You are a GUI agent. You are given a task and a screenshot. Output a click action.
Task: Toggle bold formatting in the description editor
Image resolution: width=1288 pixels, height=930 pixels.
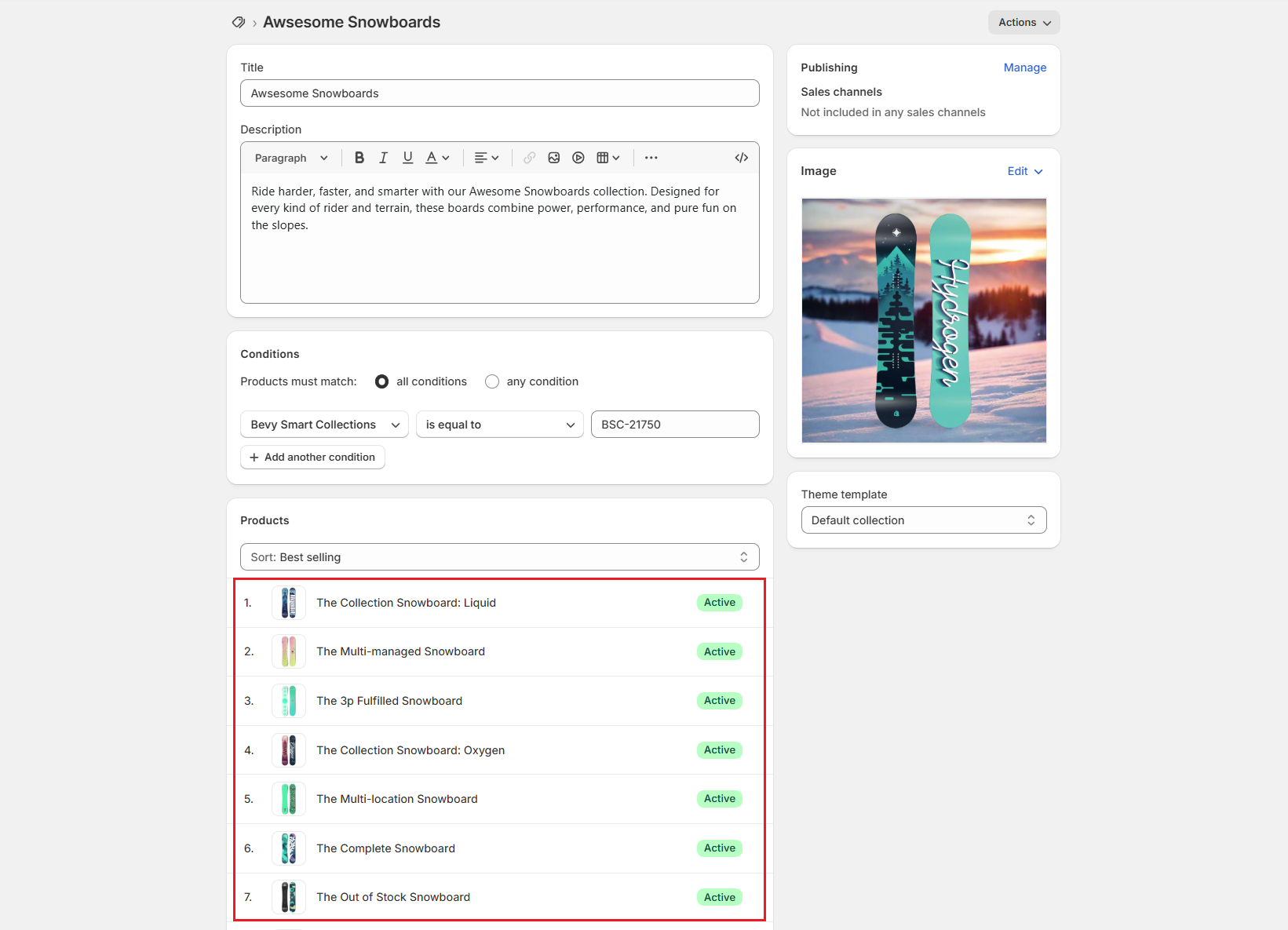click(x=359, y=158)
